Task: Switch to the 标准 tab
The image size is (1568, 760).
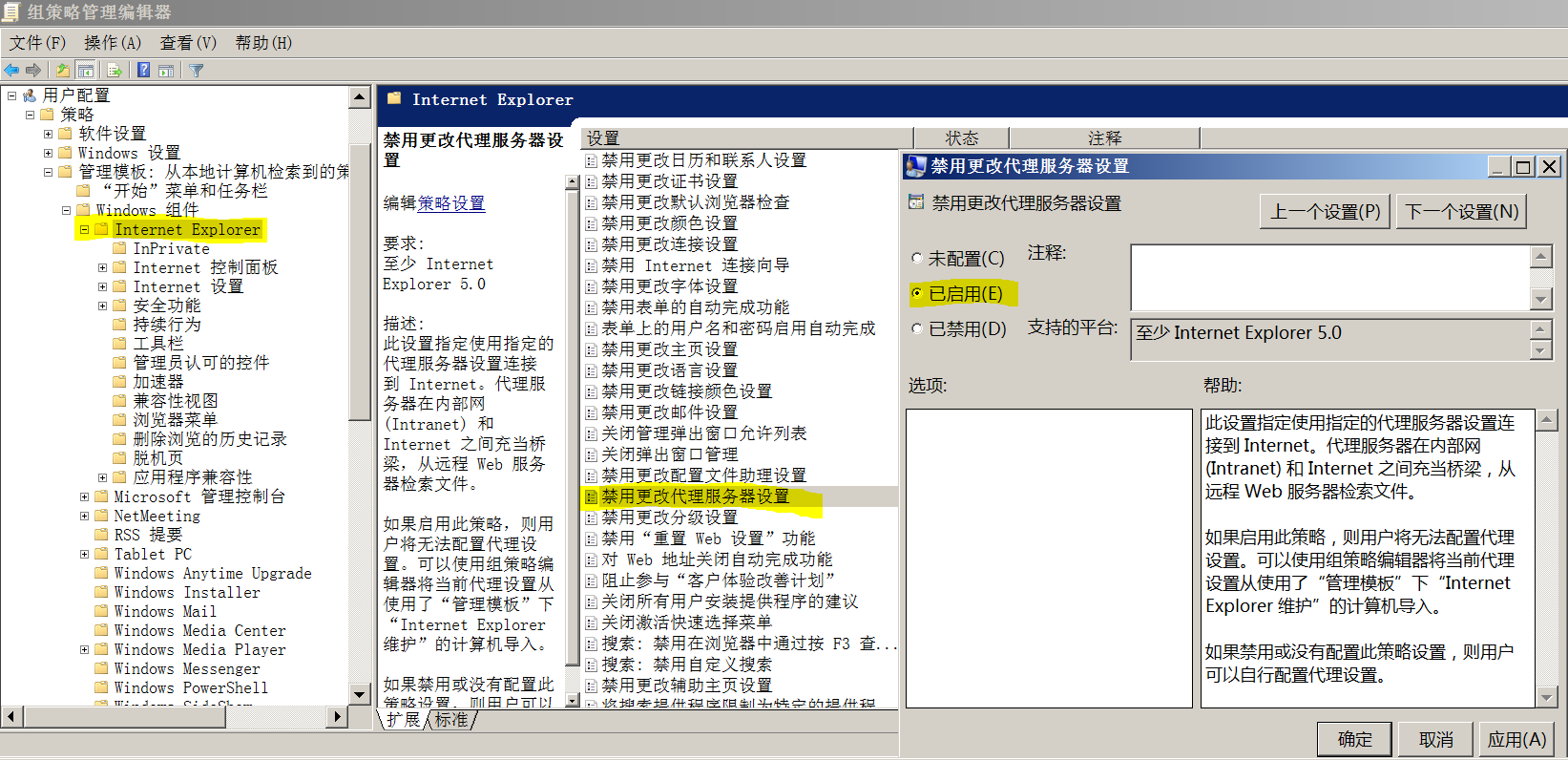Action: click(x=452, y=720)
